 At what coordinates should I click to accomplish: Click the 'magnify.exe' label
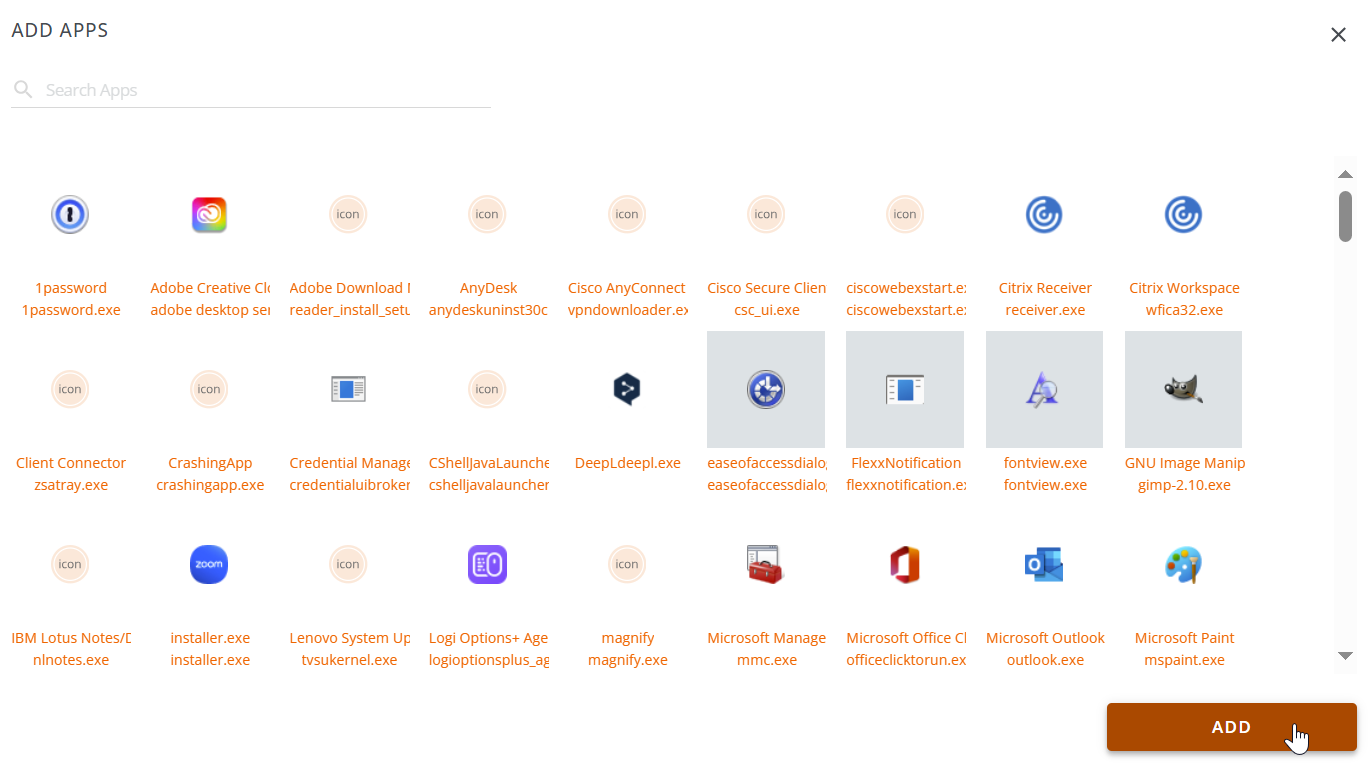click(x=627, y=660)
